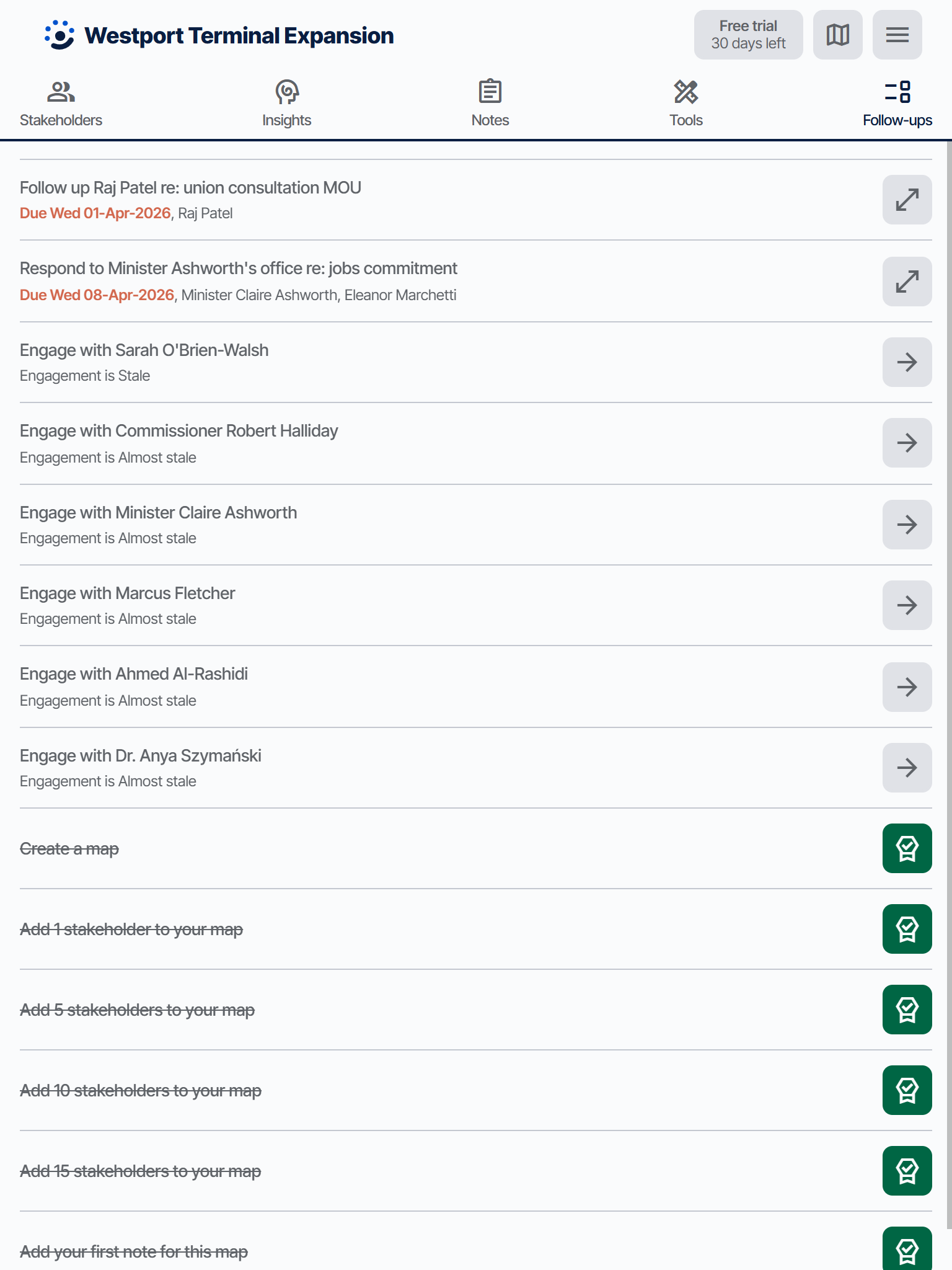Viewport: 952px width, 1270px height.
Task: Toggle badge on Add 5 stakeholders task
Action: [906, 1010]
